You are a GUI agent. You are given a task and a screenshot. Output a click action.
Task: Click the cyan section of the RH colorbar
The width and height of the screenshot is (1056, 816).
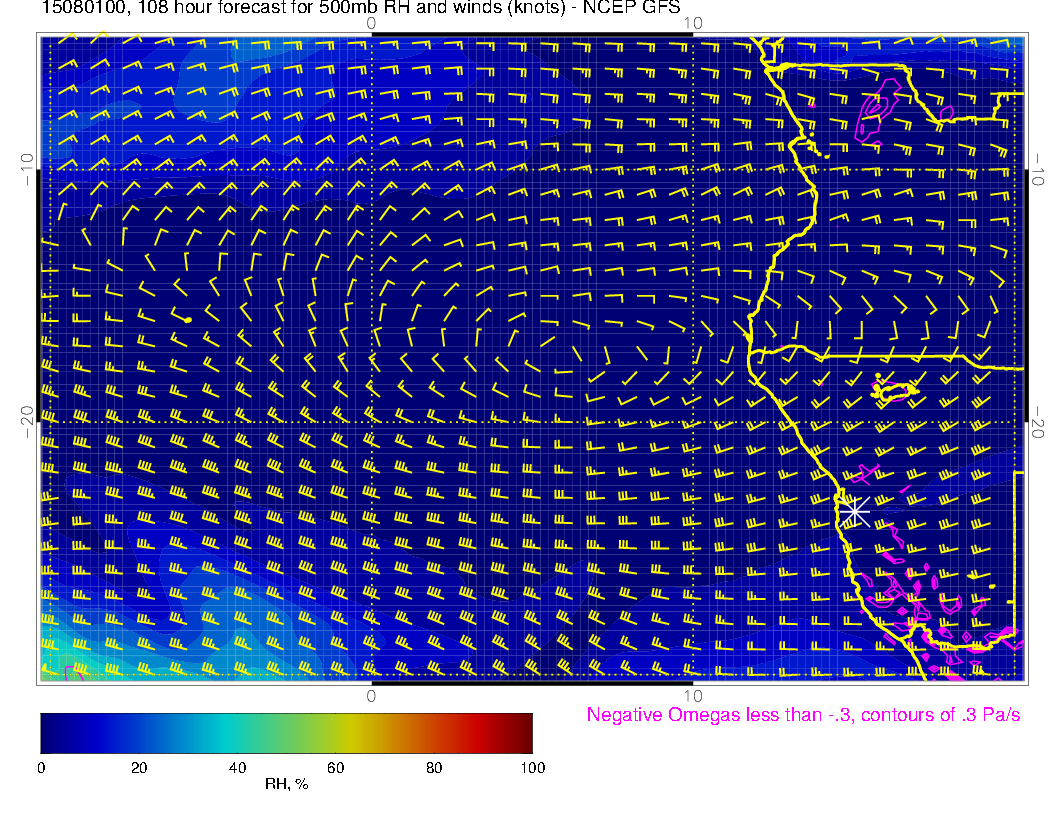(230, 732)
